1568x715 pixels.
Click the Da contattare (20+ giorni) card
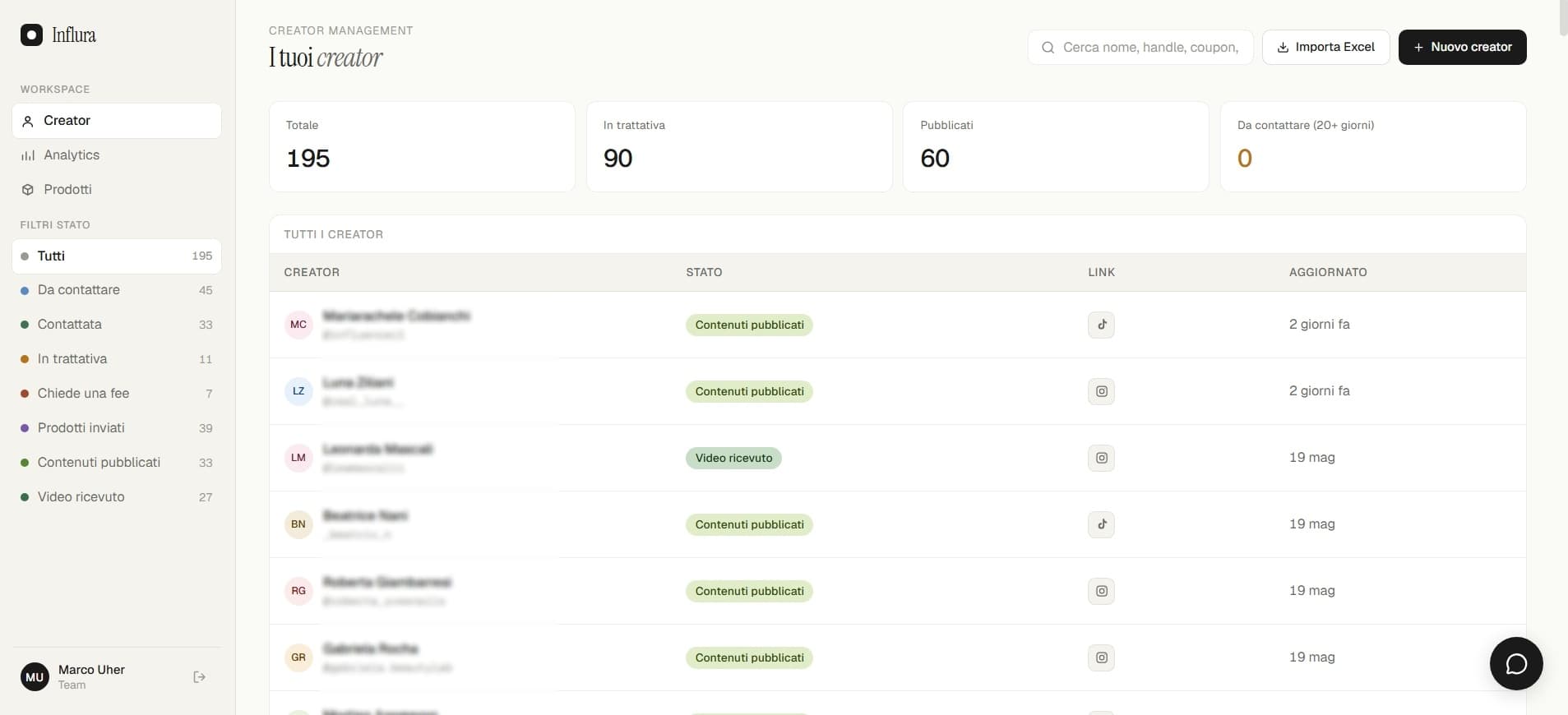[1373, 147]
